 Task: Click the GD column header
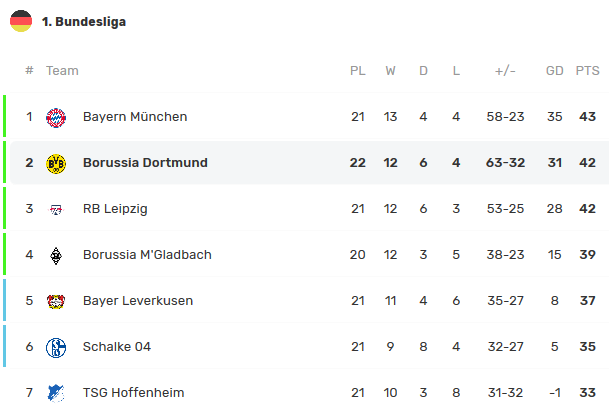tap(554, 71)
